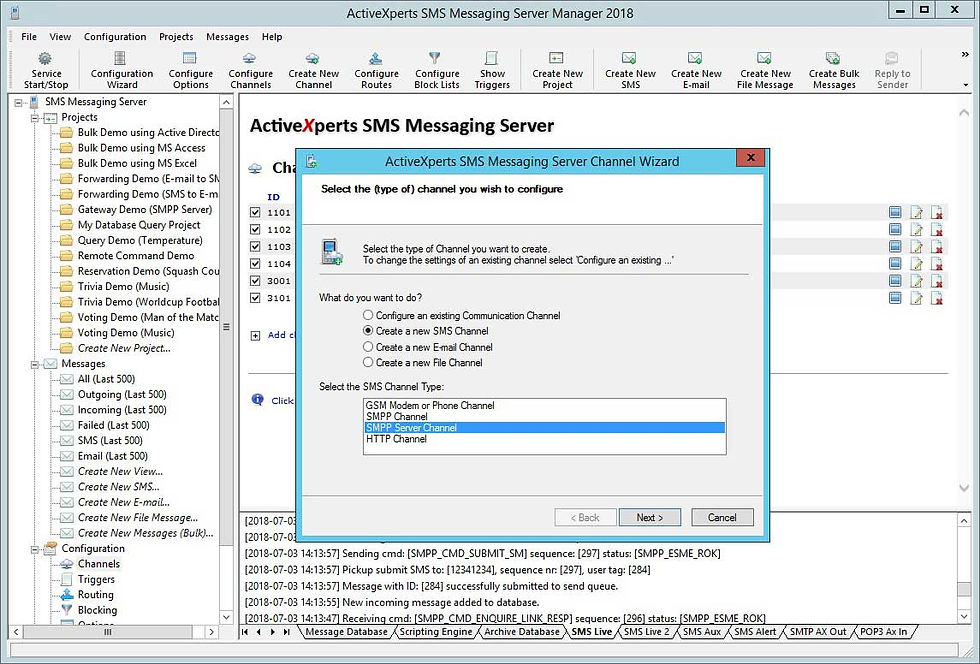Screen dimensions: 980x664
Task: Uncheck channel 3001 checkbox
Action: [255, 281]
